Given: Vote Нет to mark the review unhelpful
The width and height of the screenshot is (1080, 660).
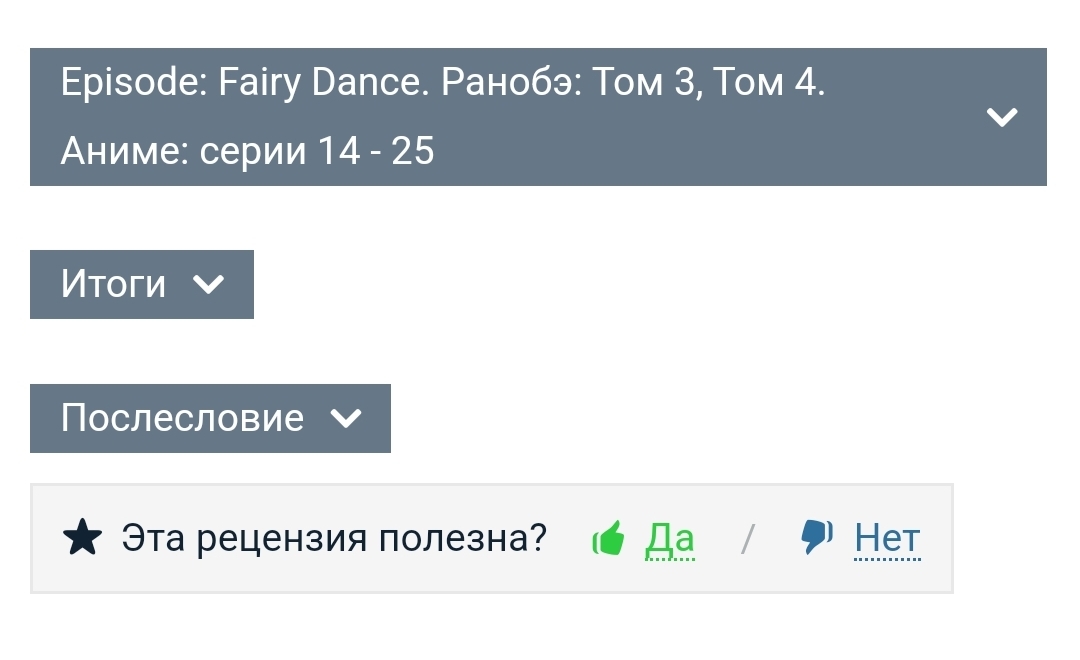Looking at the screenshot, I should coord(887,539).
